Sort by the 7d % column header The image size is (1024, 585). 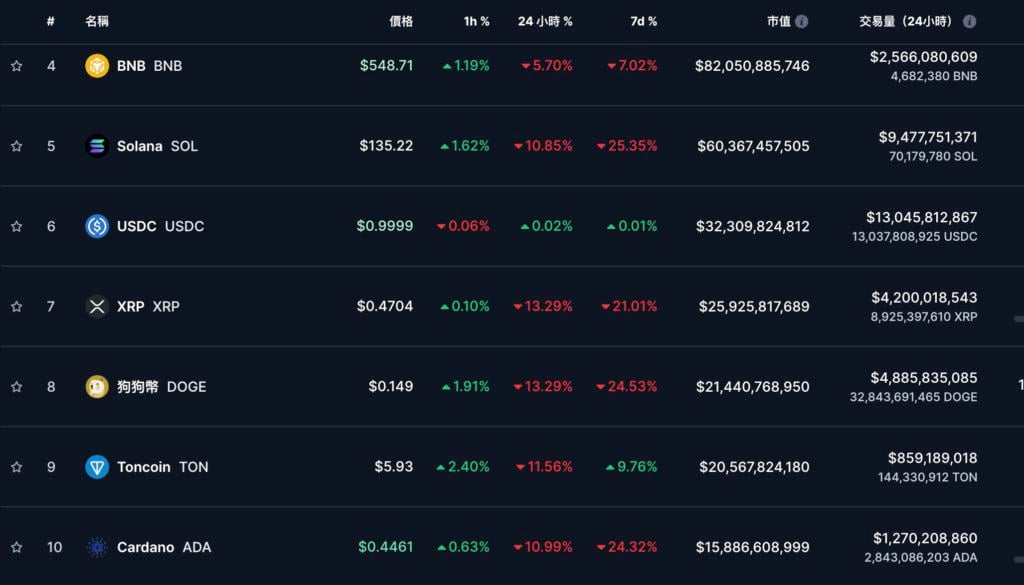pyautogui.click(x=643, y=21)
